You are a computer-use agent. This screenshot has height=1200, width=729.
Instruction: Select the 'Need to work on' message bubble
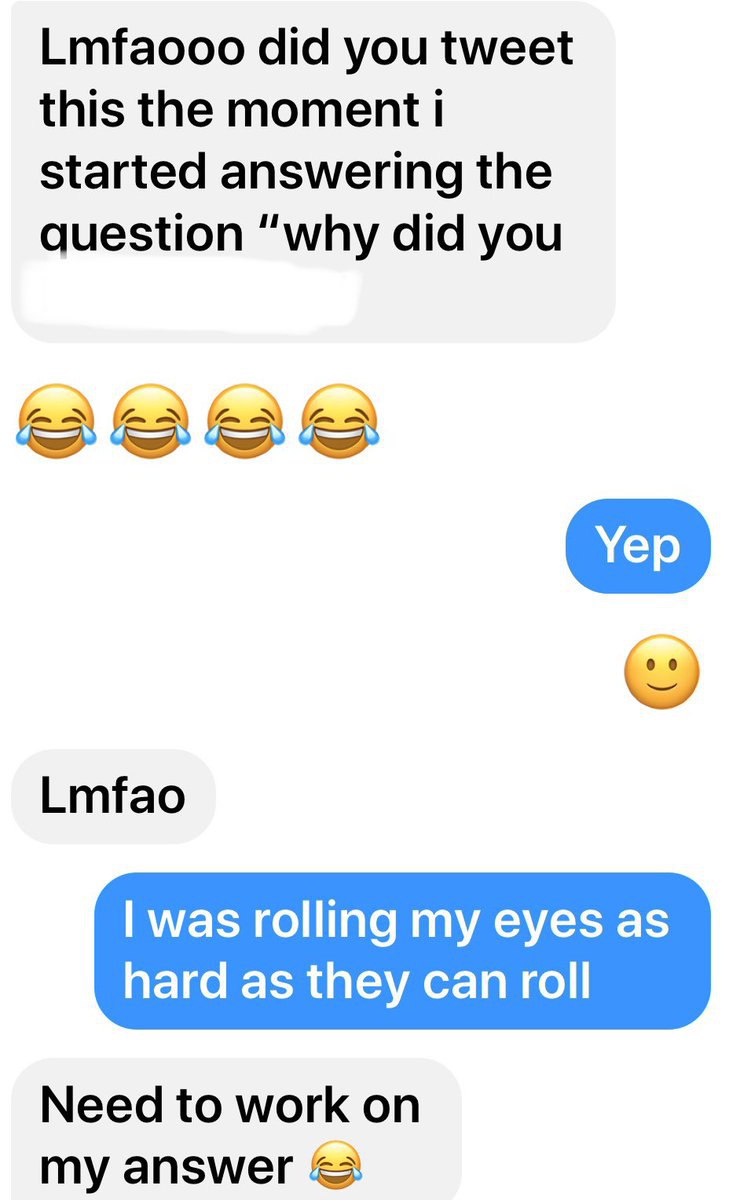coord(236,1129)
